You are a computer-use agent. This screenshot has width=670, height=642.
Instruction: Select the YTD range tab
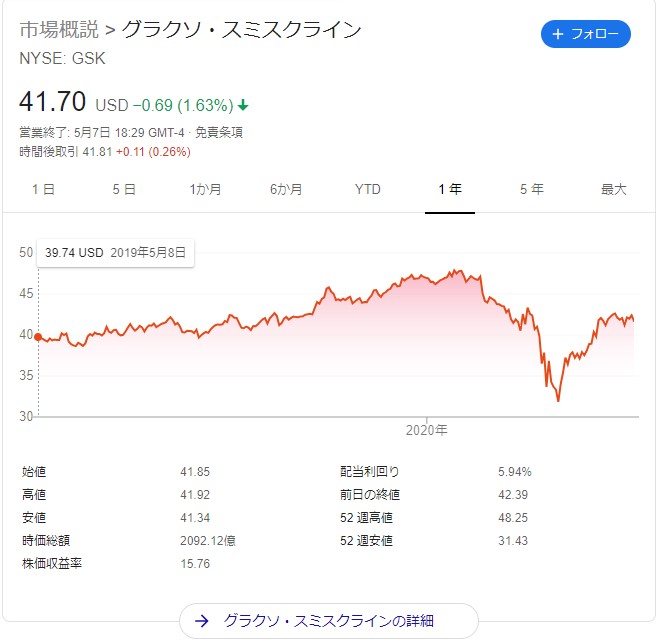tap(367, 189)
